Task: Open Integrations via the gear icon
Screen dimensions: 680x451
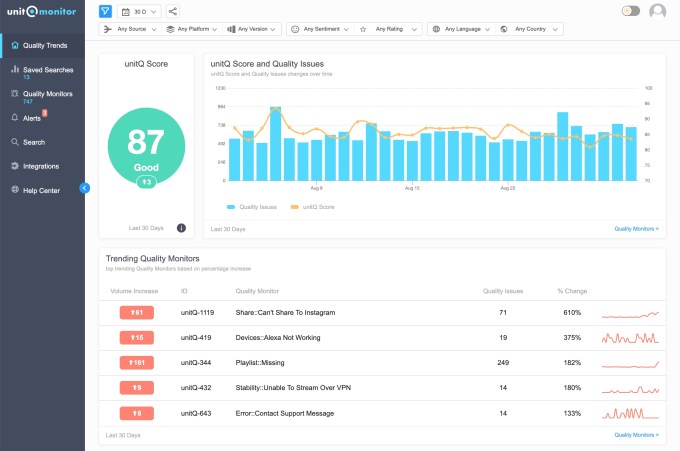Action: pyautogui.click(x=14, y=166)
